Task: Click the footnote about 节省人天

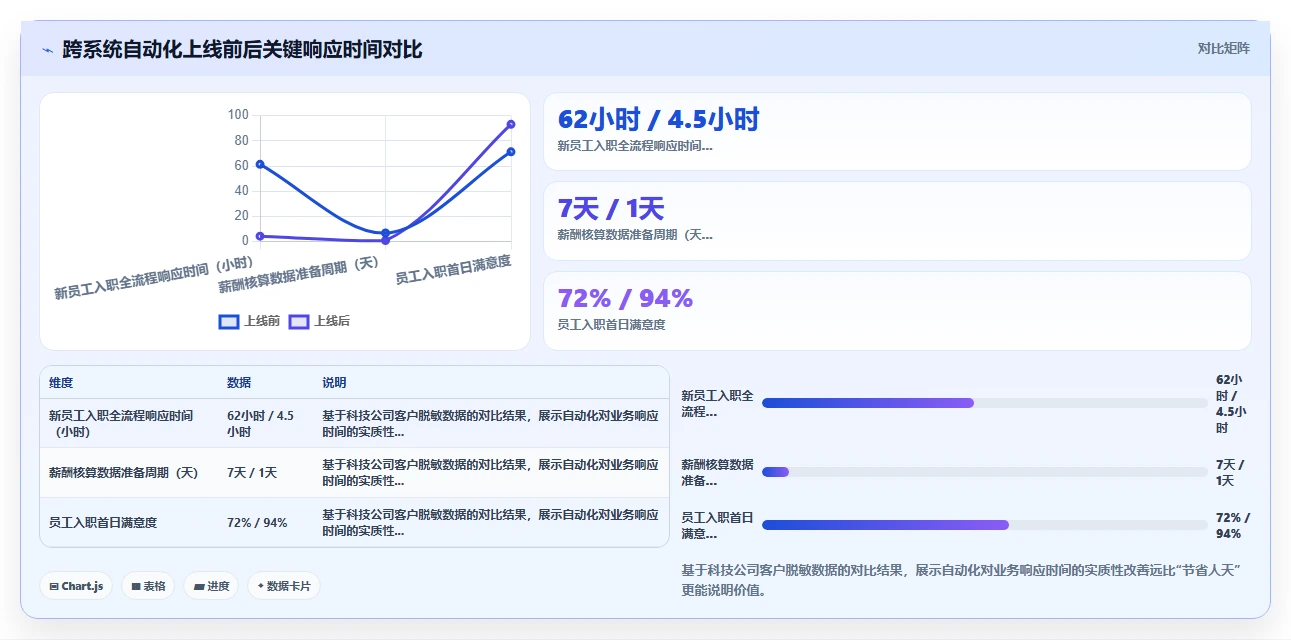Action: pos(961,580)
